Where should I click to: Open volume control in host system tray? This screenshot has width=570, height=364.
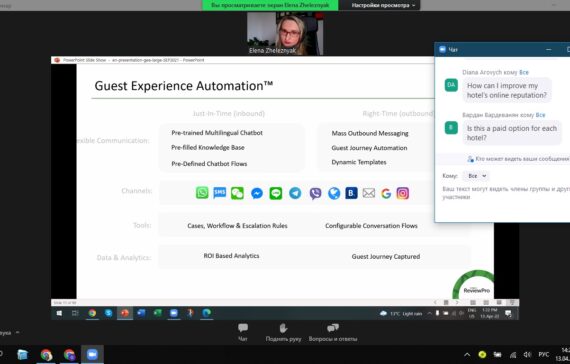click(527, 355)
